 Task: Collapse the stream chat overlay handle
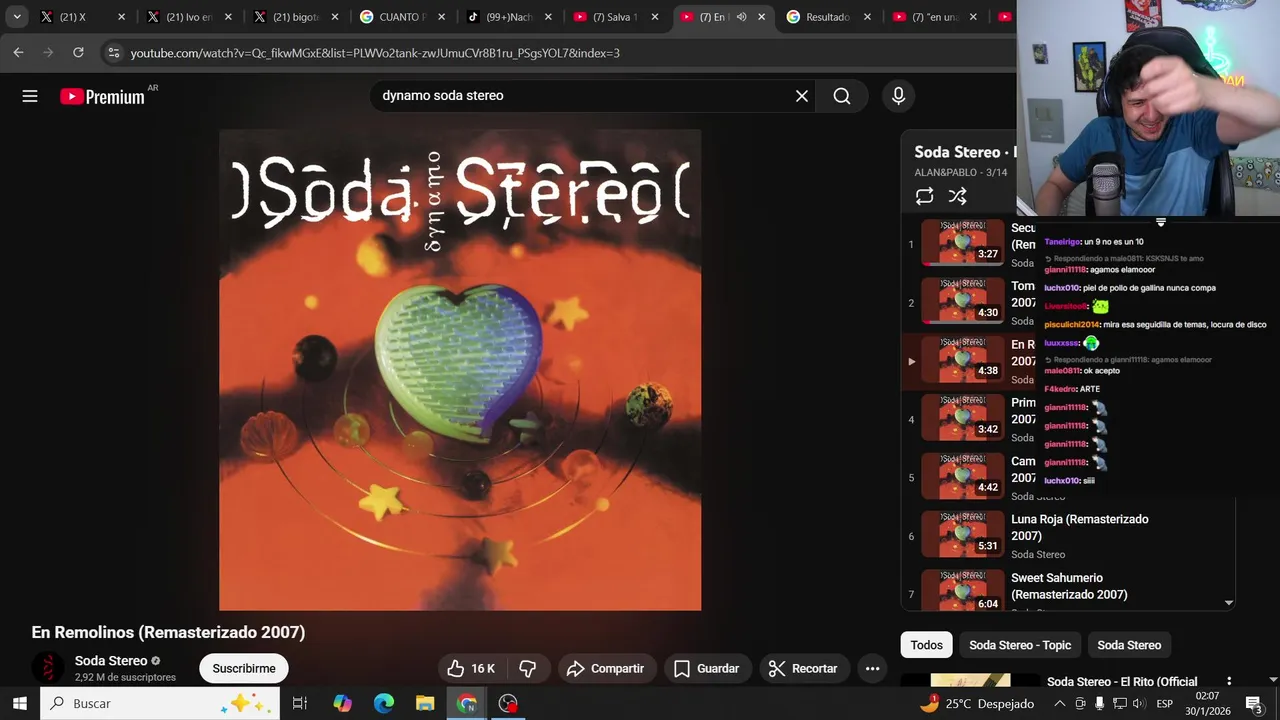(x=1160, y=222)
